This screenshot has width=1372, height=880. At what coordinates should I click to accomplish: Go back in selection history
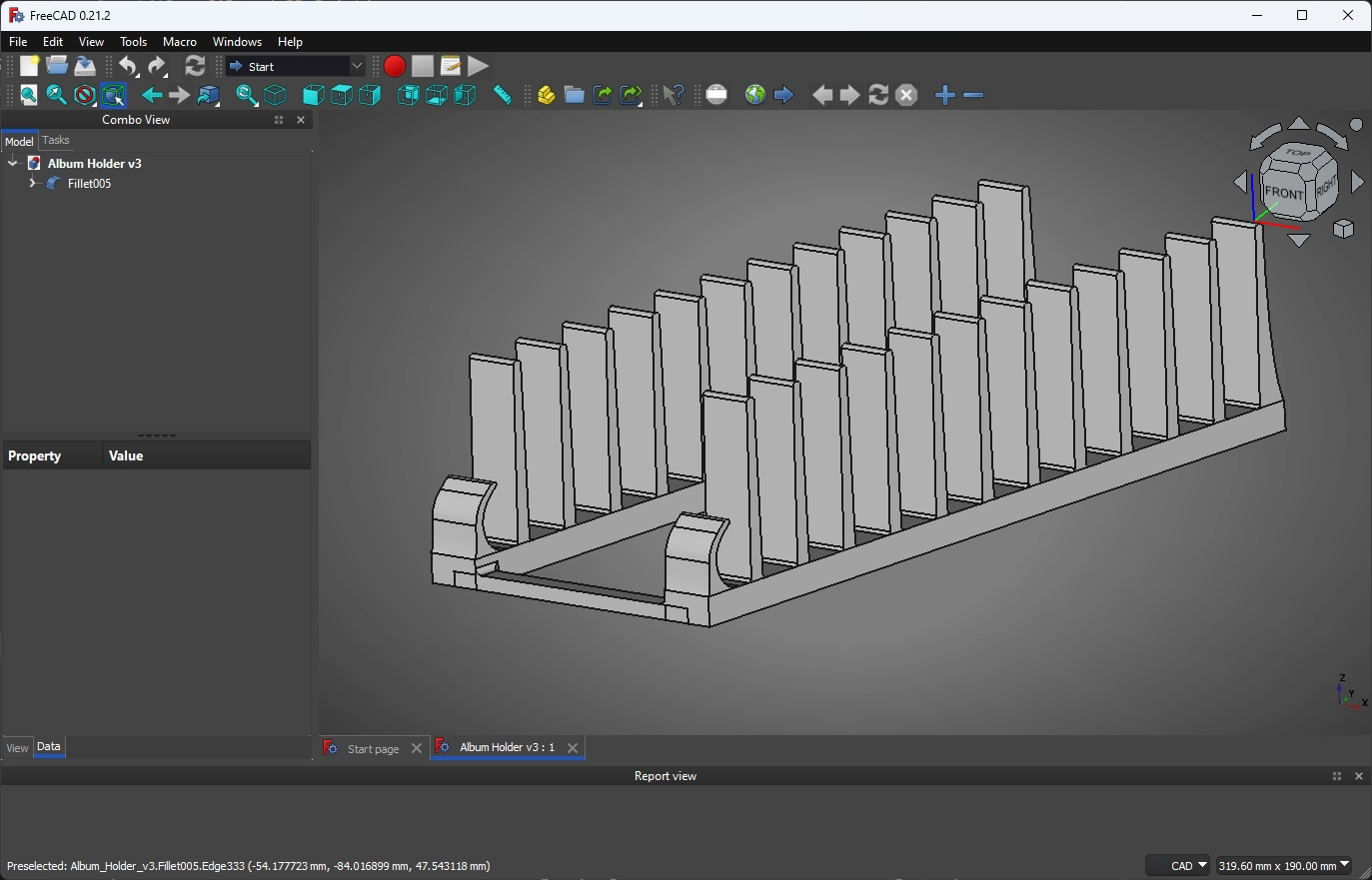[x=152, y=95]
